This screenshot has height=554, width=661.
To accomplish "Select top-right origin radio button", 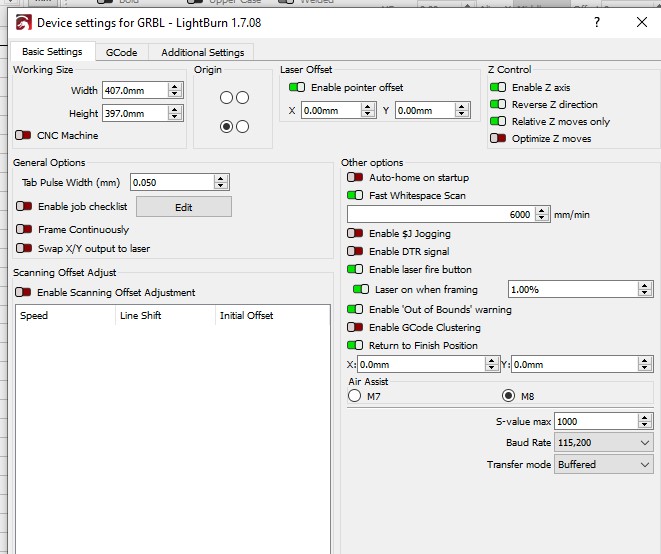I will coord(242,98).
